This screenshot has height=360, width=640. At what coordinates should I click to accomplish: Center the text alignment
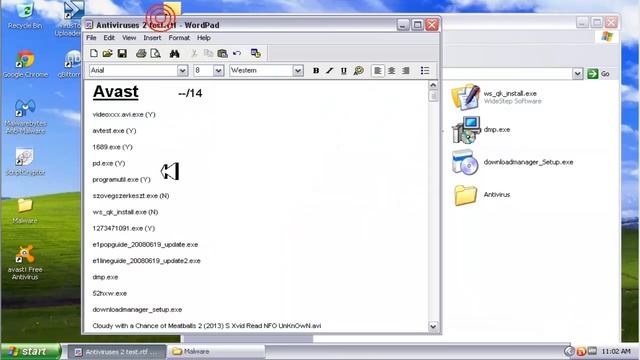point(392,71)
